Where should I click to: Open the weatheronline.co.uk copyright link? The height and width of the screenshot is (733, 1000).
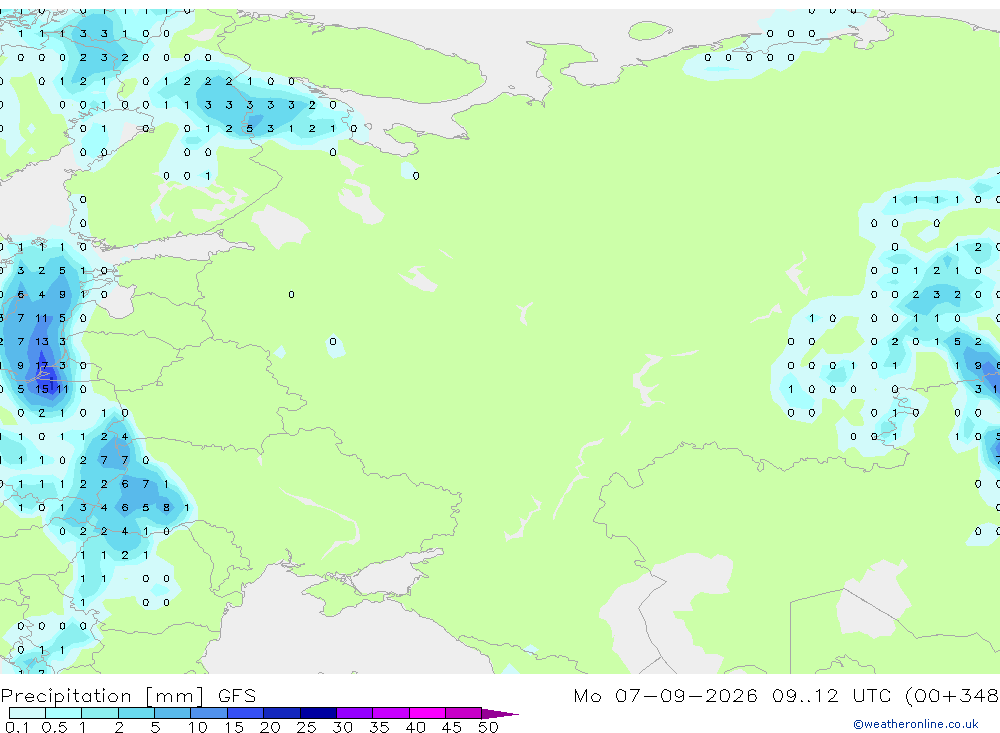click(915, 724)
